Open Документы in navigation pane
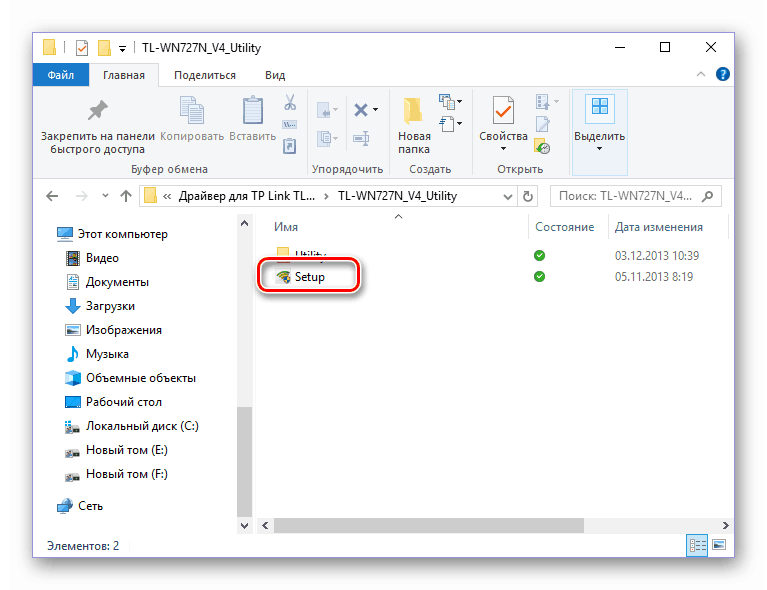 coord(107,282)
